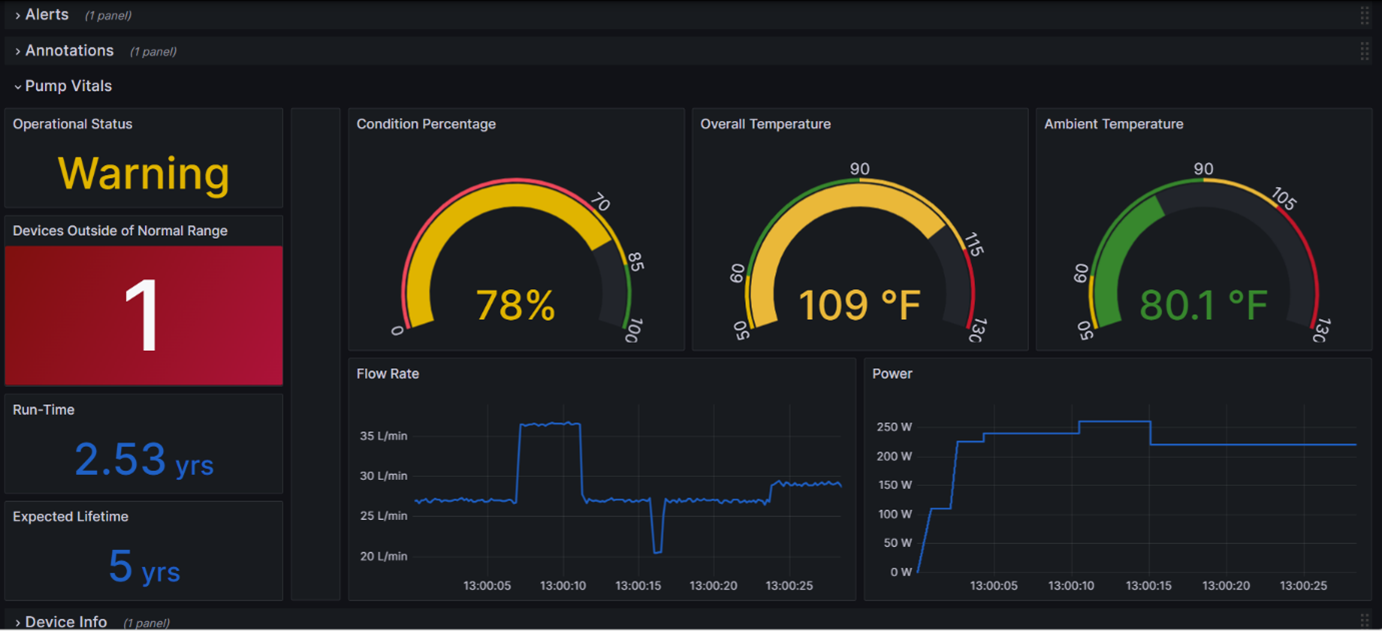
Task: Click the drag handle on the Annotations row
Action: [x=1364, y=51]
